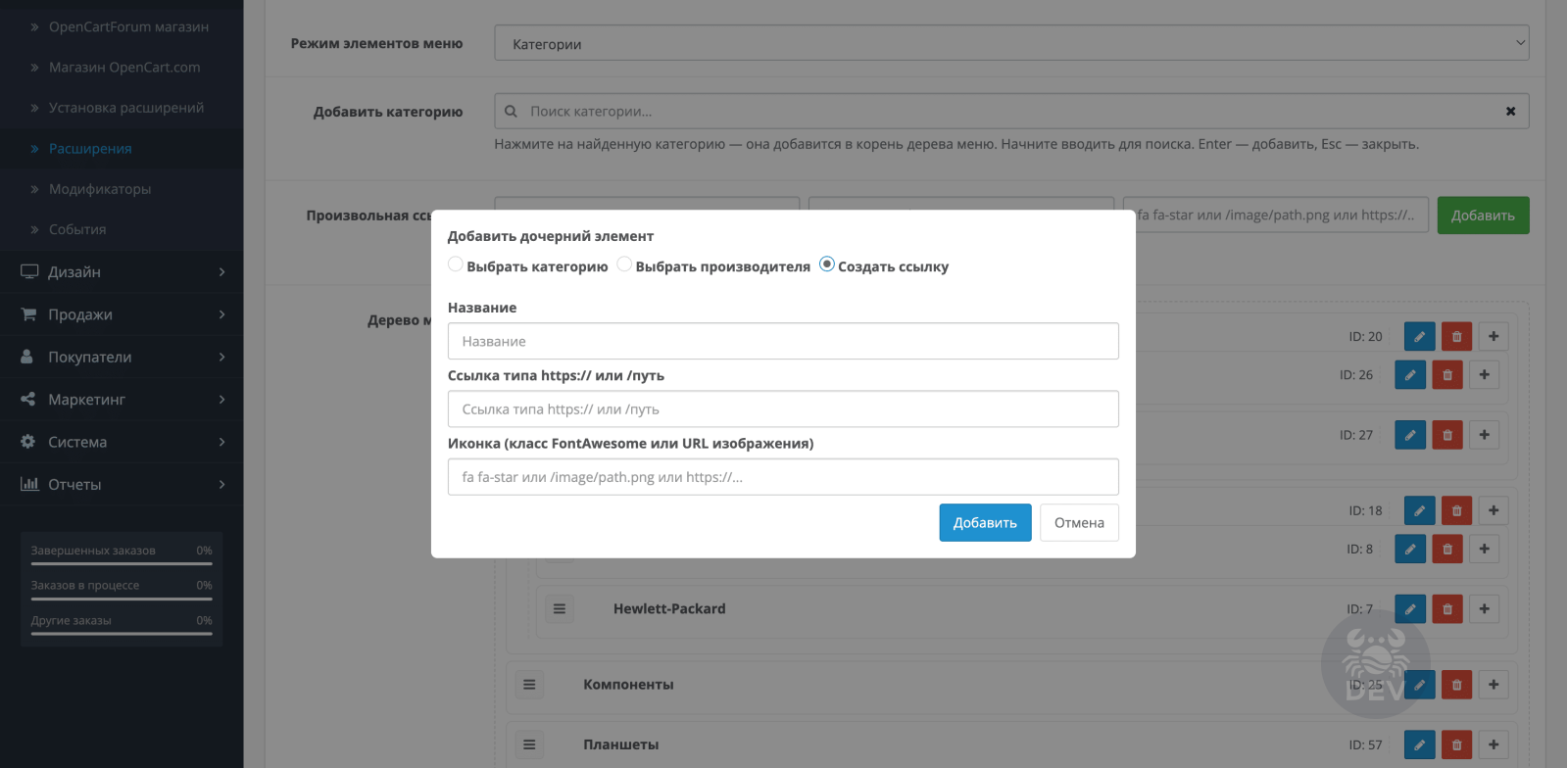This screenshot has width=1568, height=768.
Task: Click the green Добавить button
Action: point(1483,216)
